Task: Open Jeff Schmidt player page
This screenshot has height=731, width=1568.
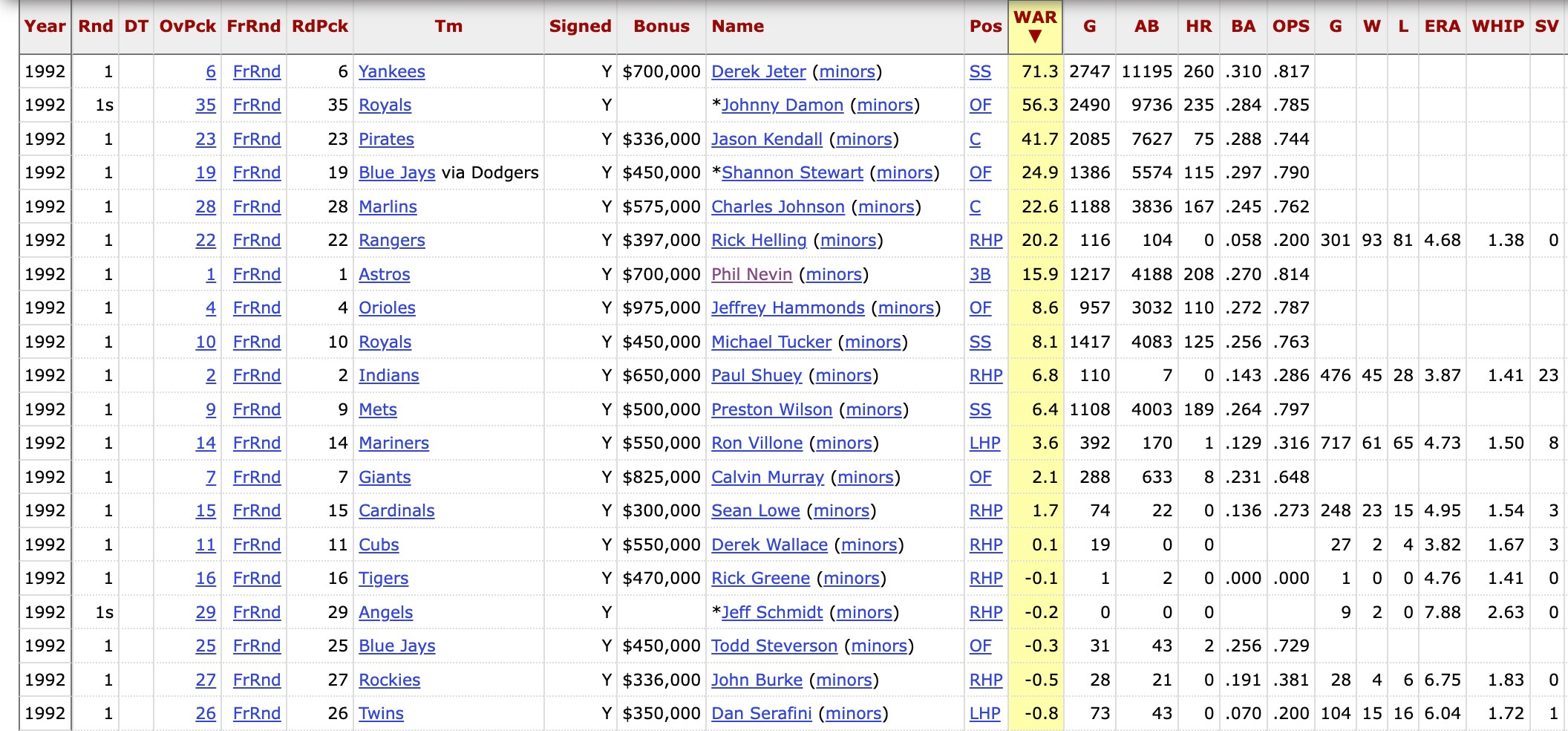Action: (x=772, y=613)
